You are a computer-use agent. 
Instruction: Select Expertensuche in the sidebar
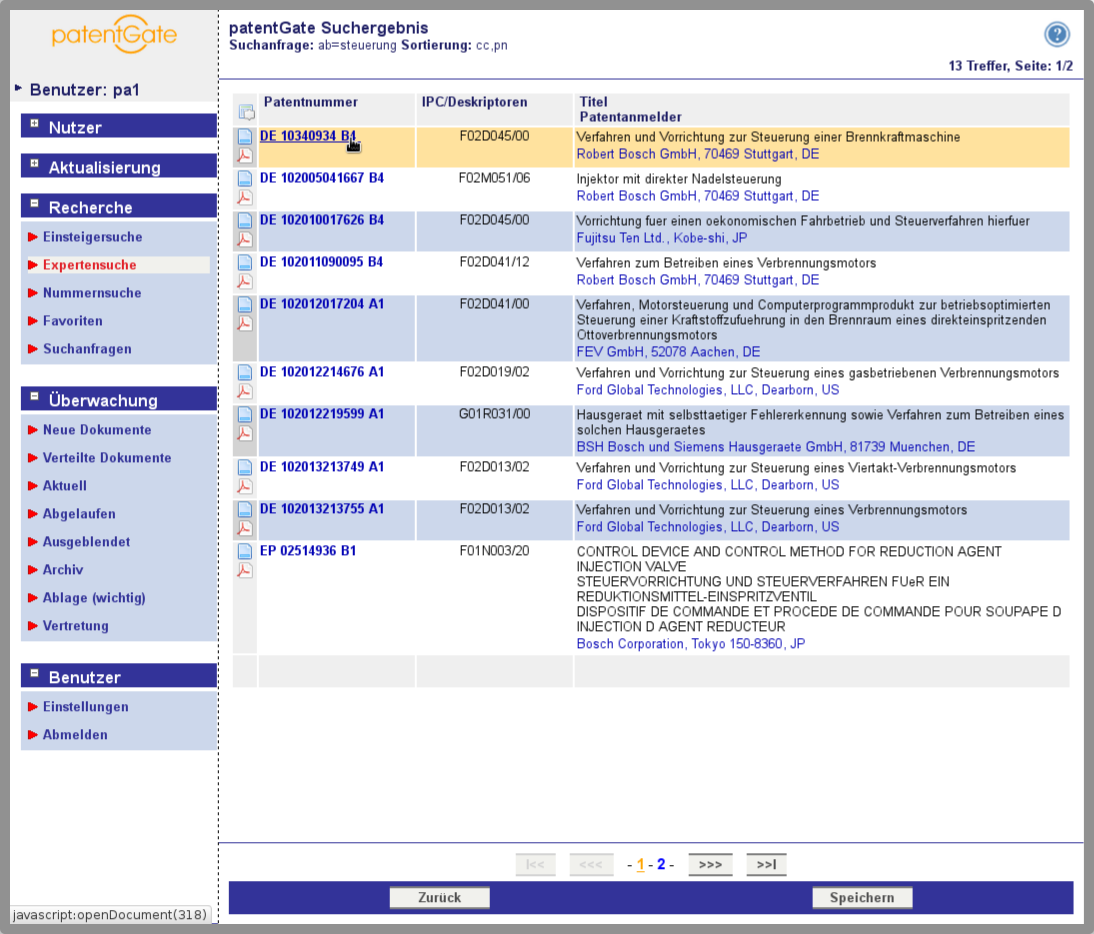point(90,265)
